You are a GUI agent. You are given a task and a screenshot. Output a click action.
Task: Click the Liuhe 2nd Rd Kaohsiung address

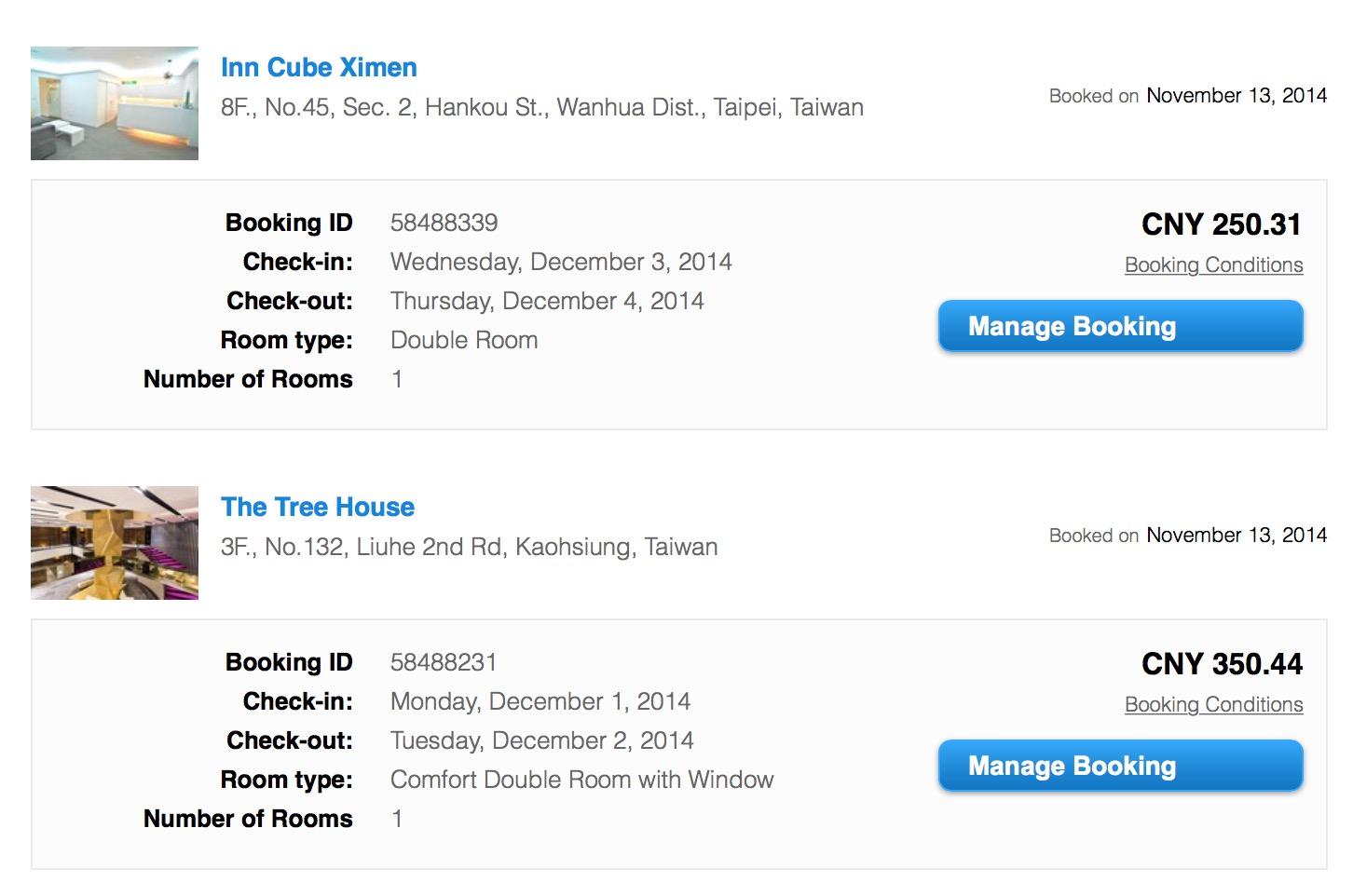pyautogui.click(x=469, y=548)
